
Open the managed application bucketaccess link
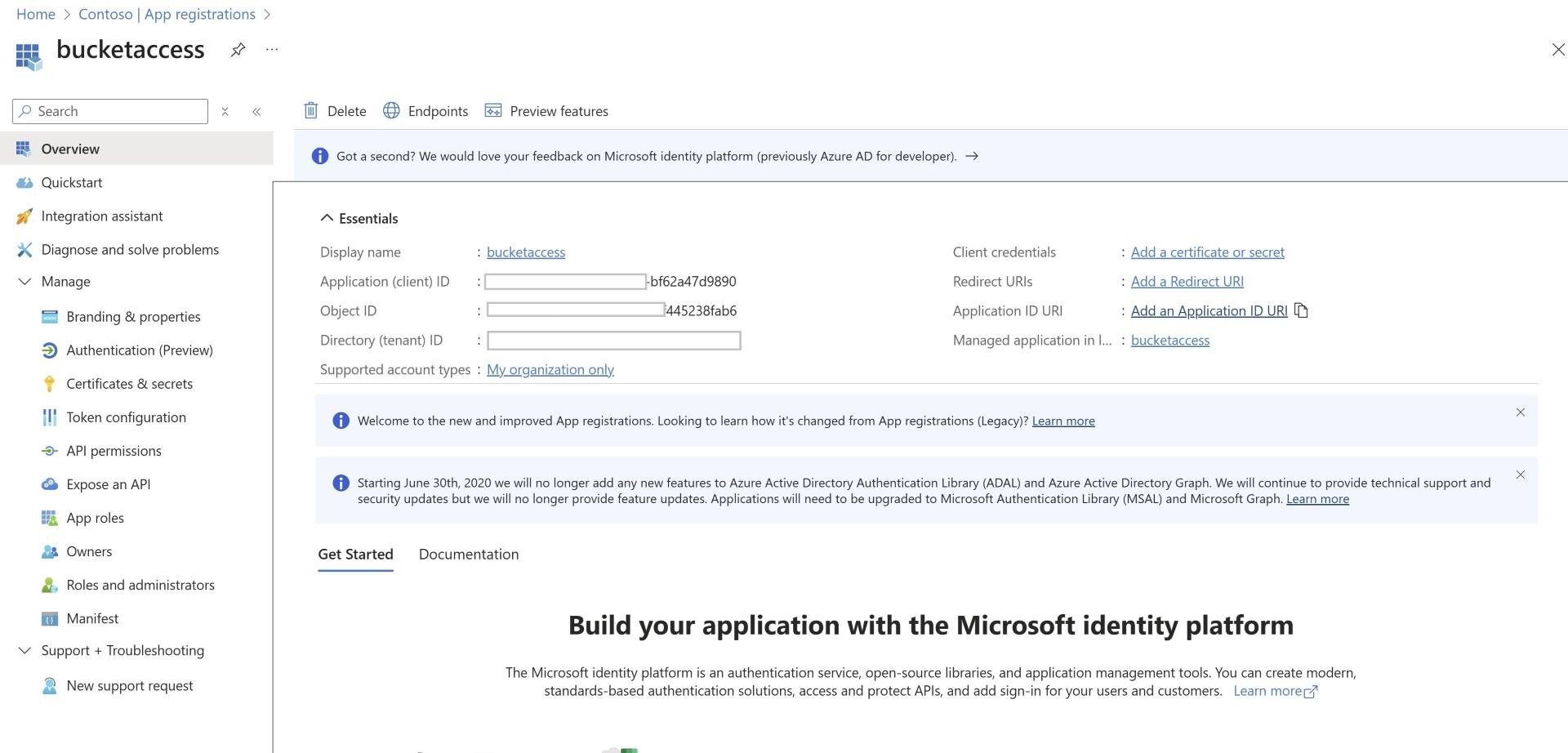(1169, 340)
